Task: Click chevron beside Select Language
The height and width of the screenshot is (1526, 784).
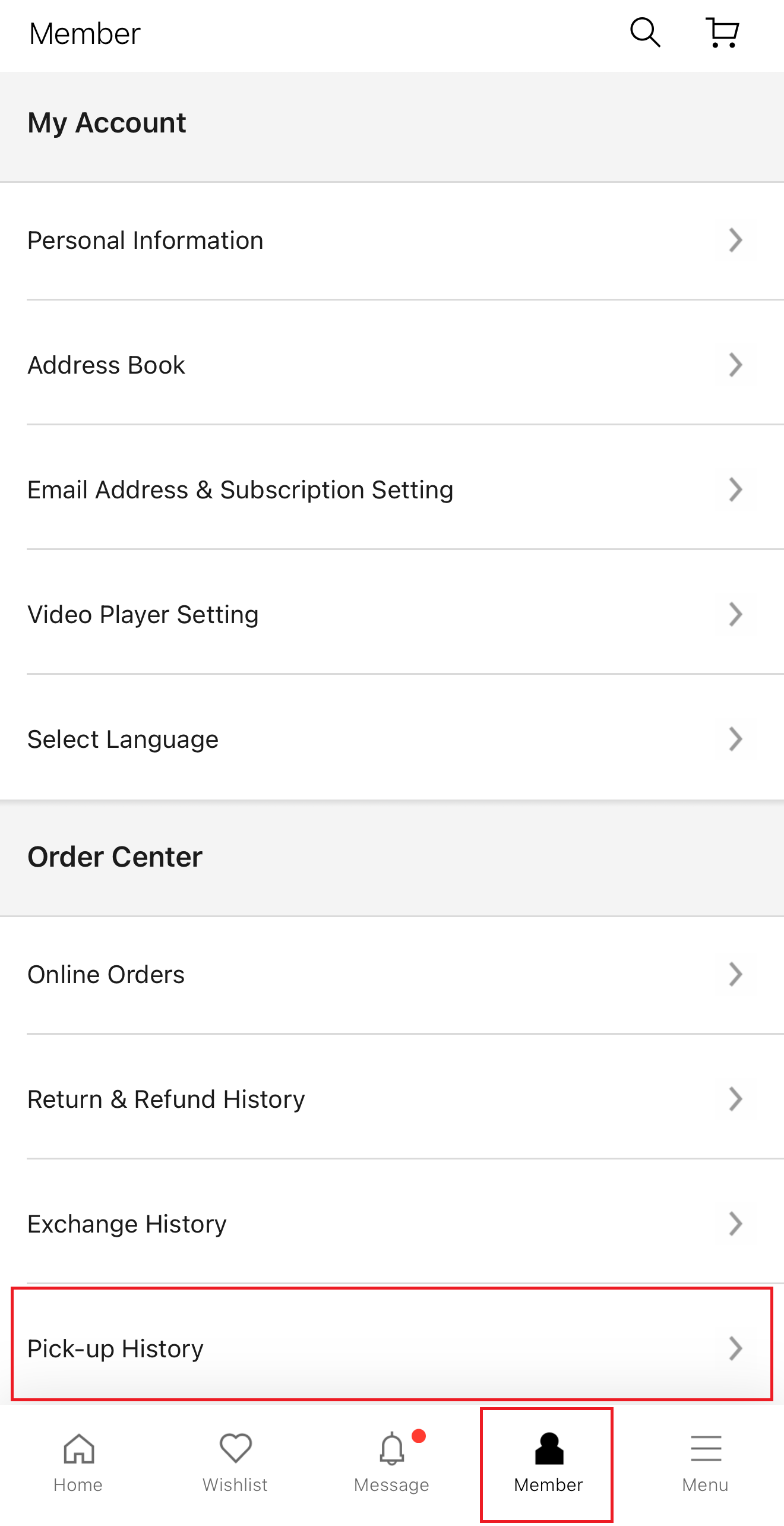Action: [735, 740]
